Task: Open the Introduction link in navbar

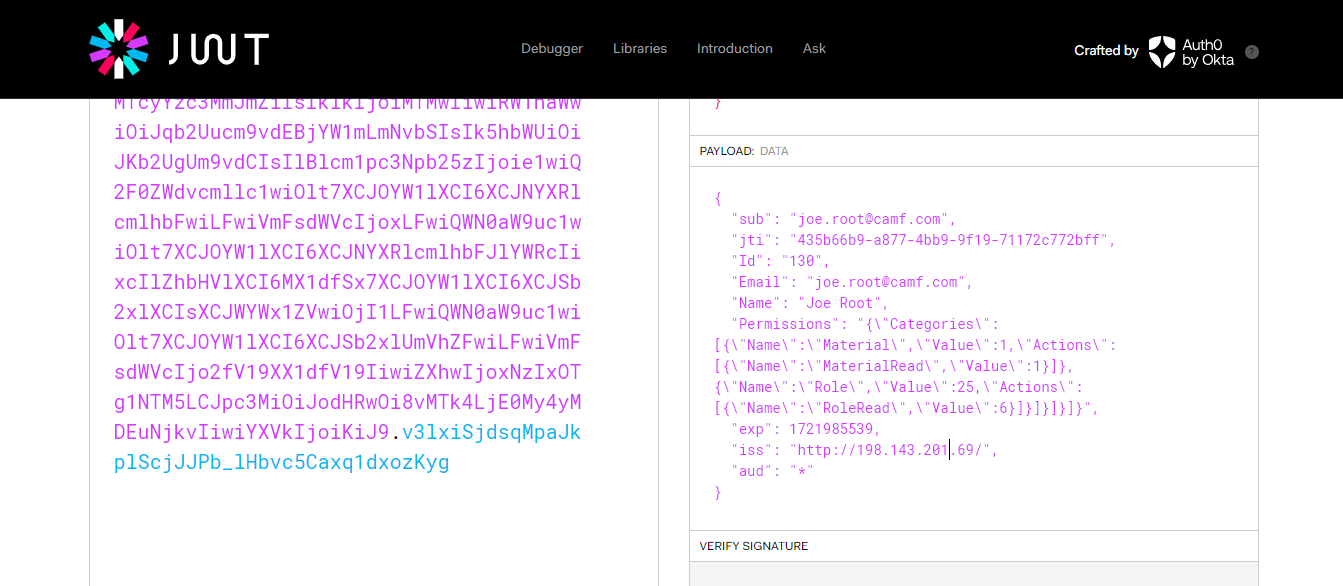Action: coord(735,49)
